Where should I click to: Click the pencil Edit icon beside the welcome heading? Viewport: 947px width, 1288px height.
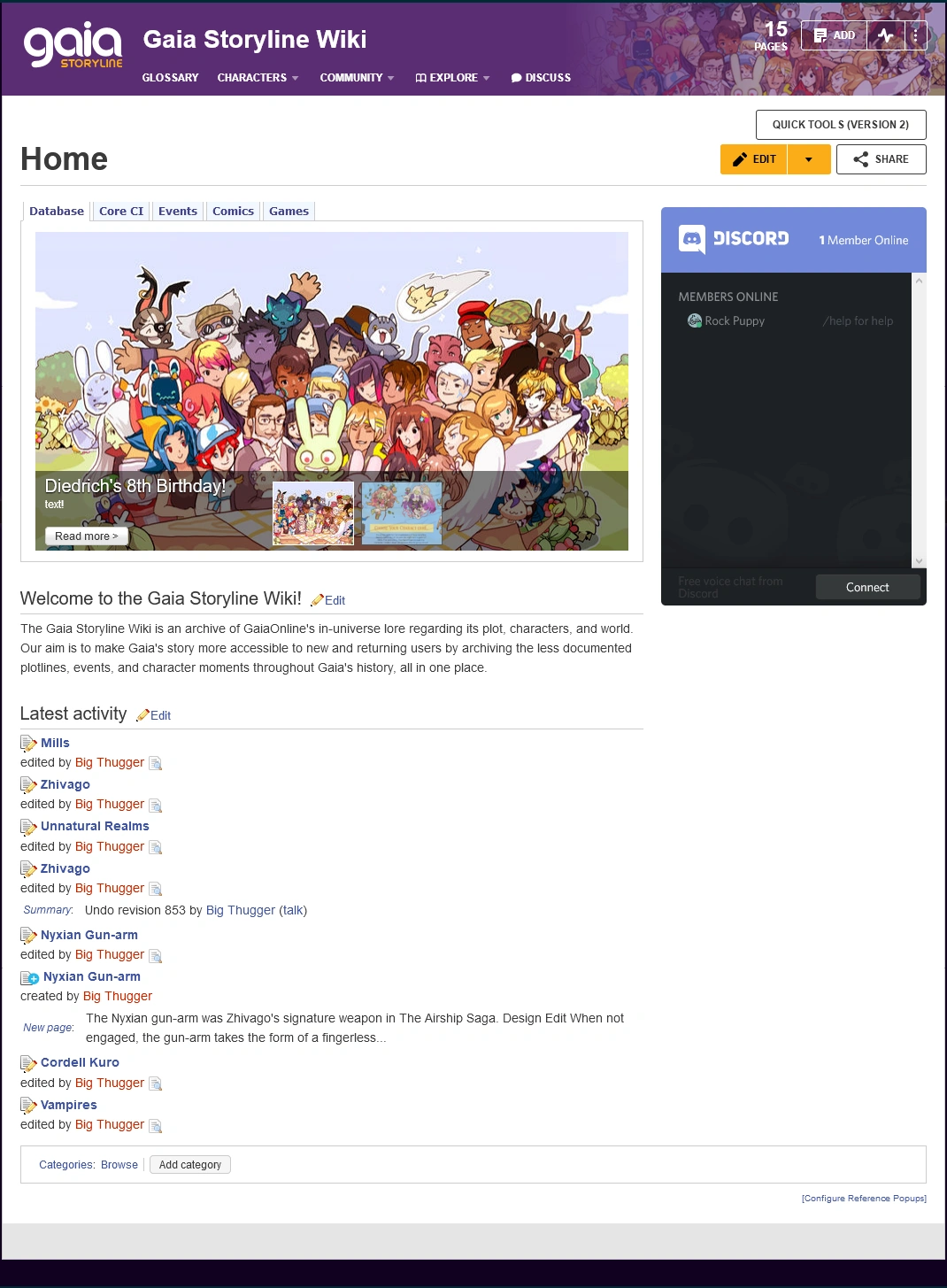318,600
